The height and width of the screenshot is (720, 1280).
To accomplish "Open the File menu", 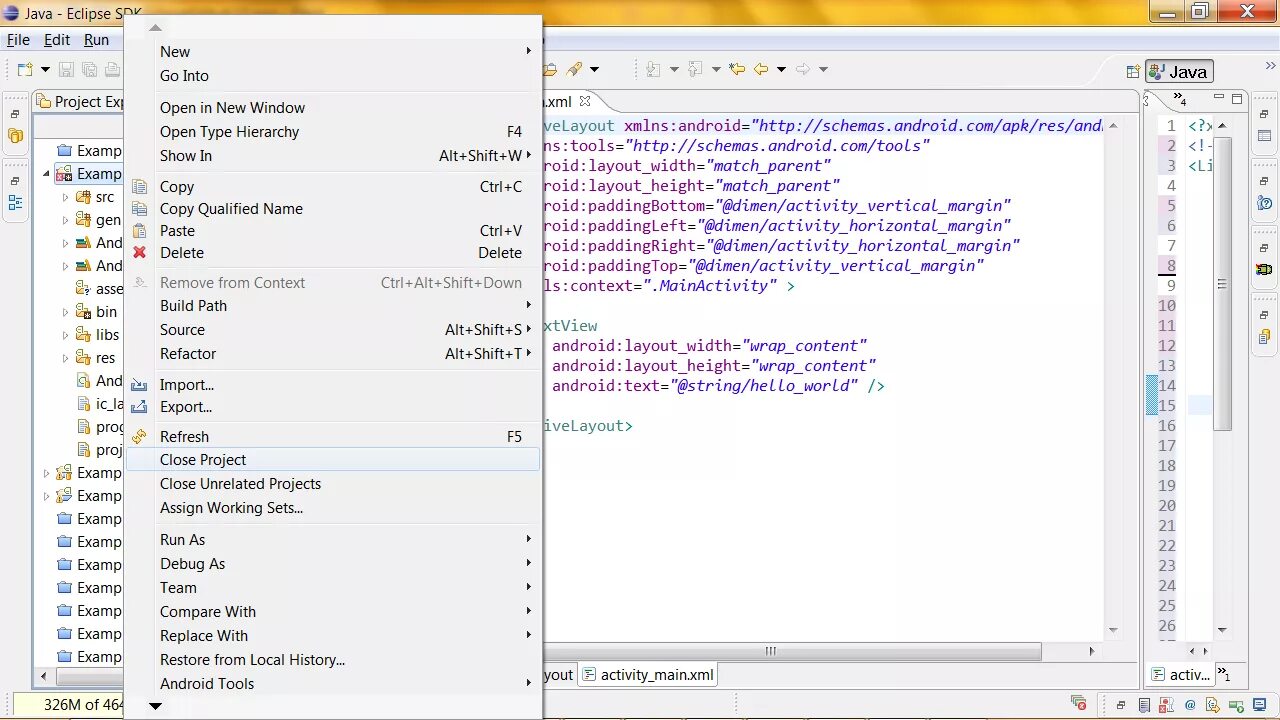I will [x=18, y=40].
